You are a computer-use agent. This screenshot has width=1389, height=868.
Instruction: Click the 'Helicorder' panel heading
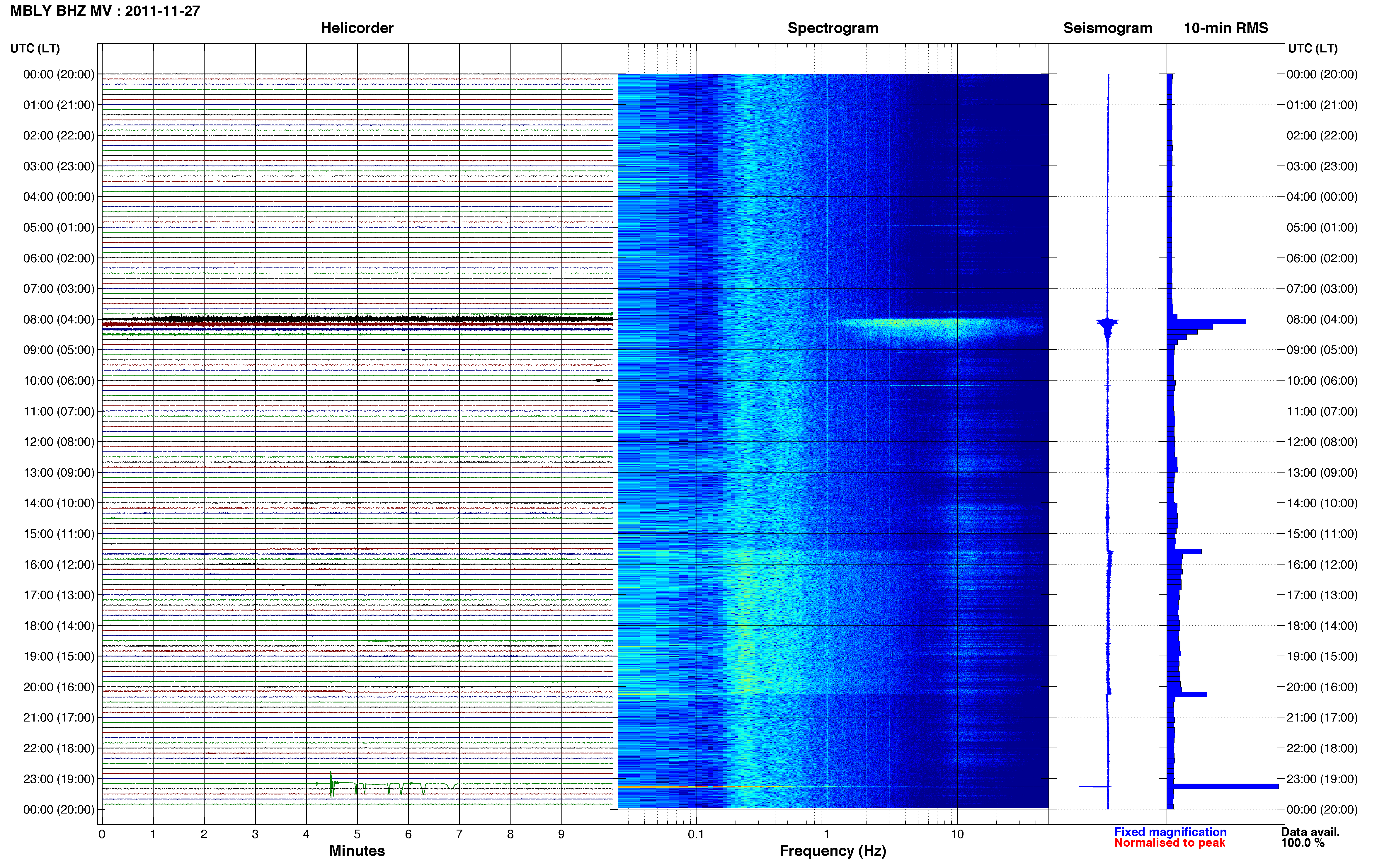(357, 28)
